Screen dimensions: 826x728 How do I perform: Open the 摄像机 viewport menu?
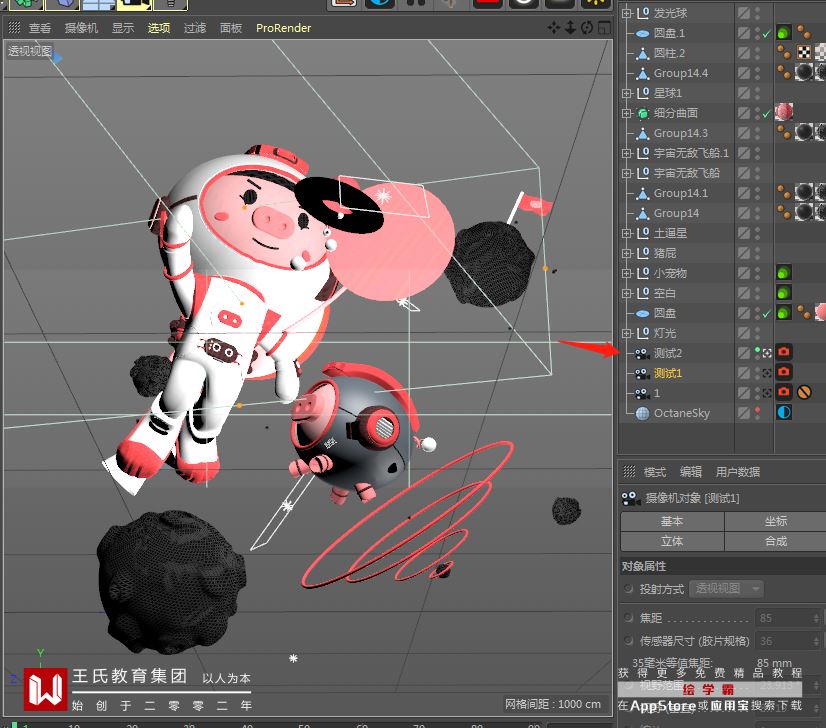(x=81, y=28)
